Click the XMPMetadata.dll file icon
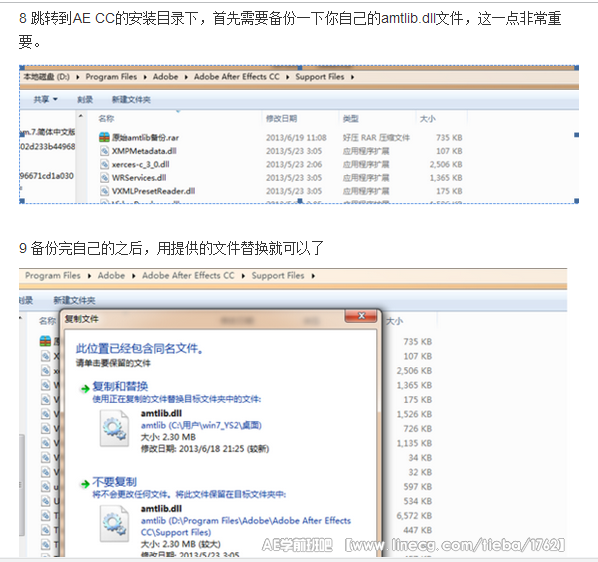 (x=104, y=151)
